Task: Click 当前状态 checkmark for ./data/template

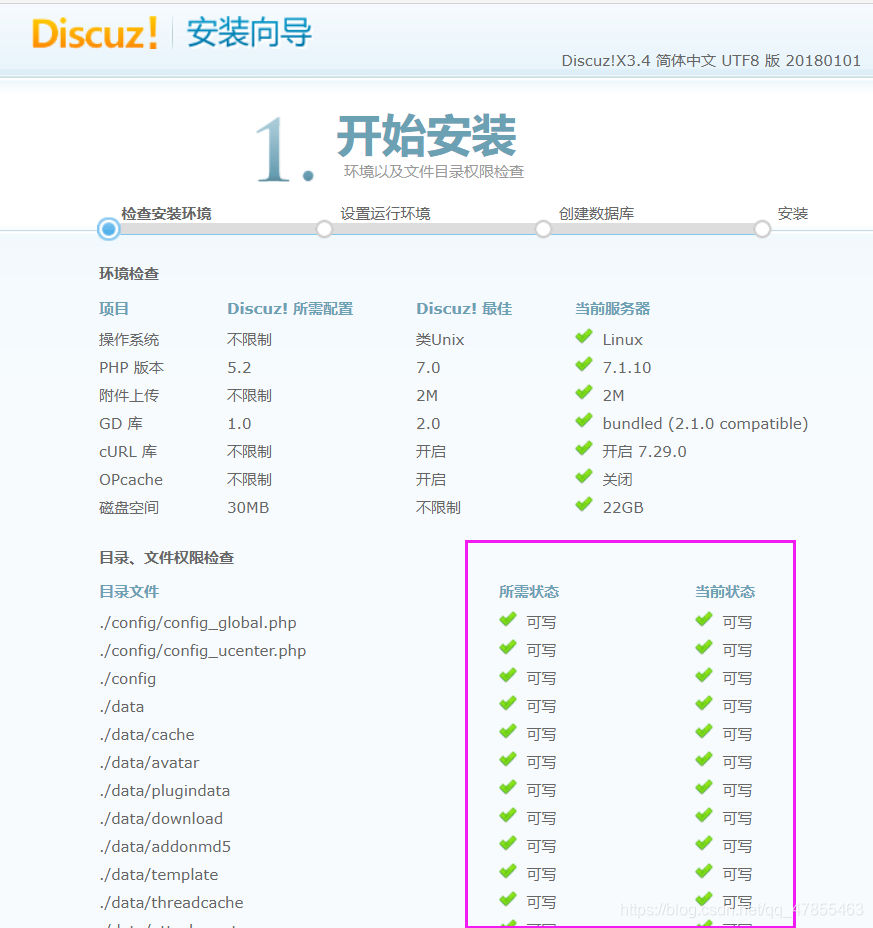Action: [x=704, y=872]
